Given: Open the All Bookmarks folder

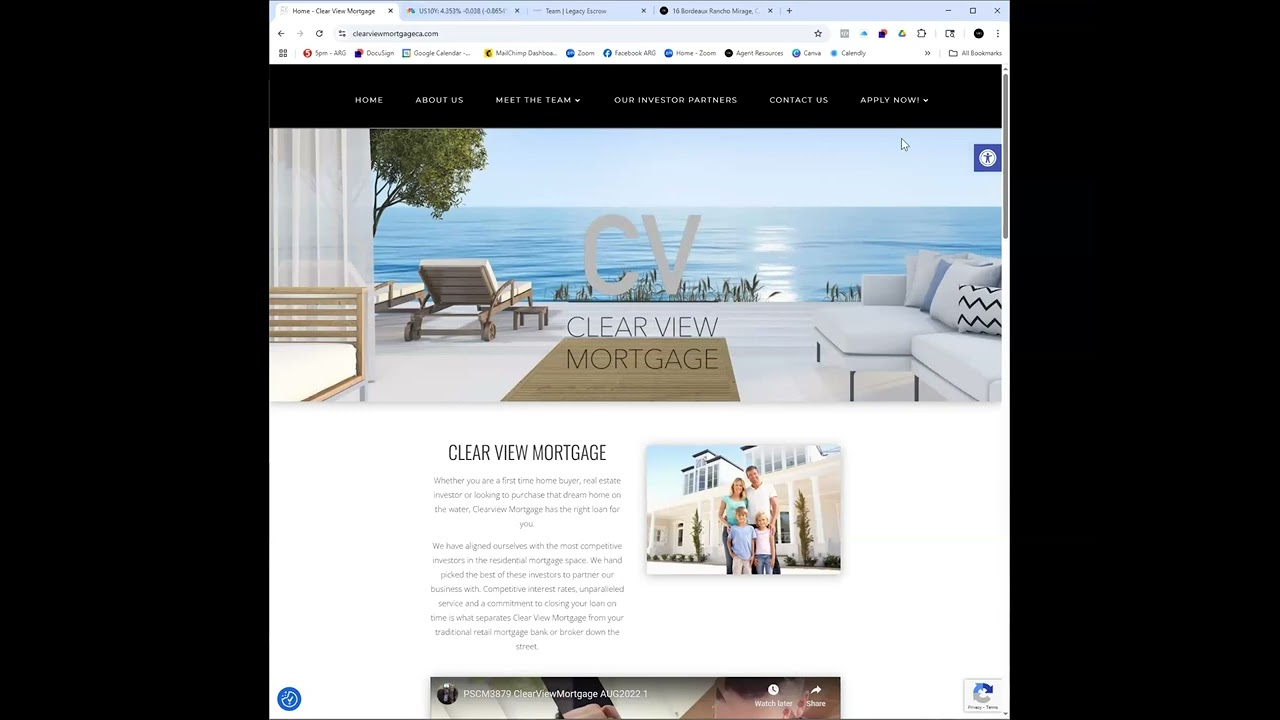Looking at the screenshot, I should 975,53.
